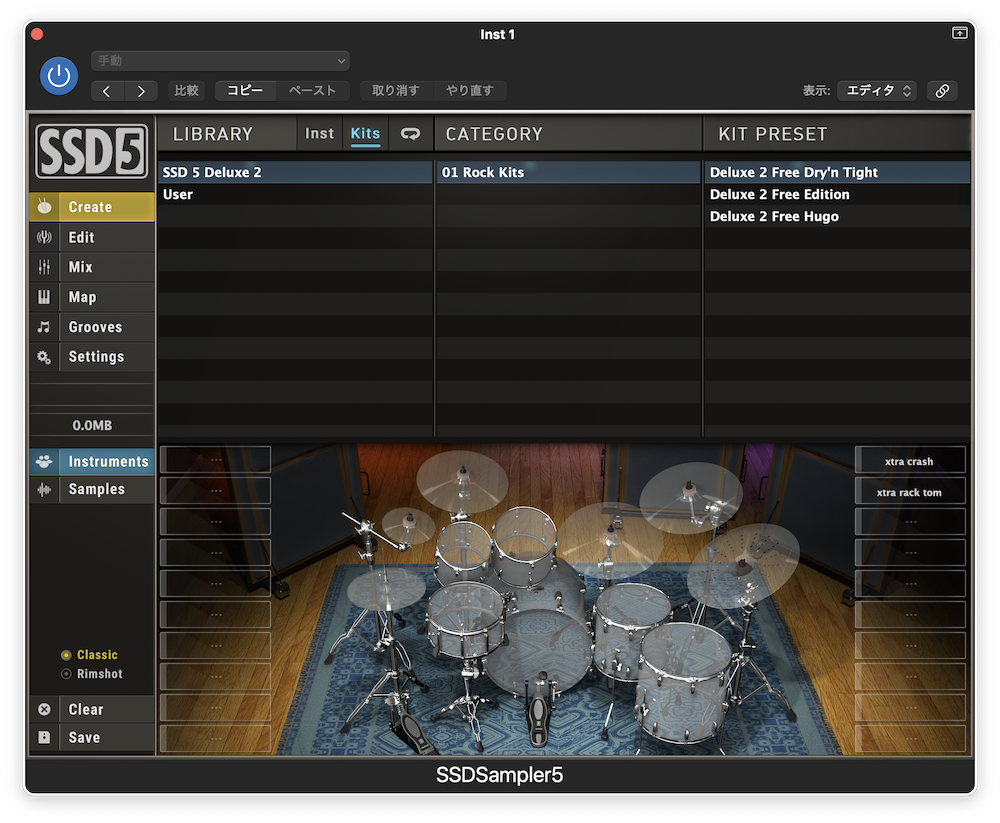Click the xtra crash slot
The image size is (1000, 823).
click(909, 461)
